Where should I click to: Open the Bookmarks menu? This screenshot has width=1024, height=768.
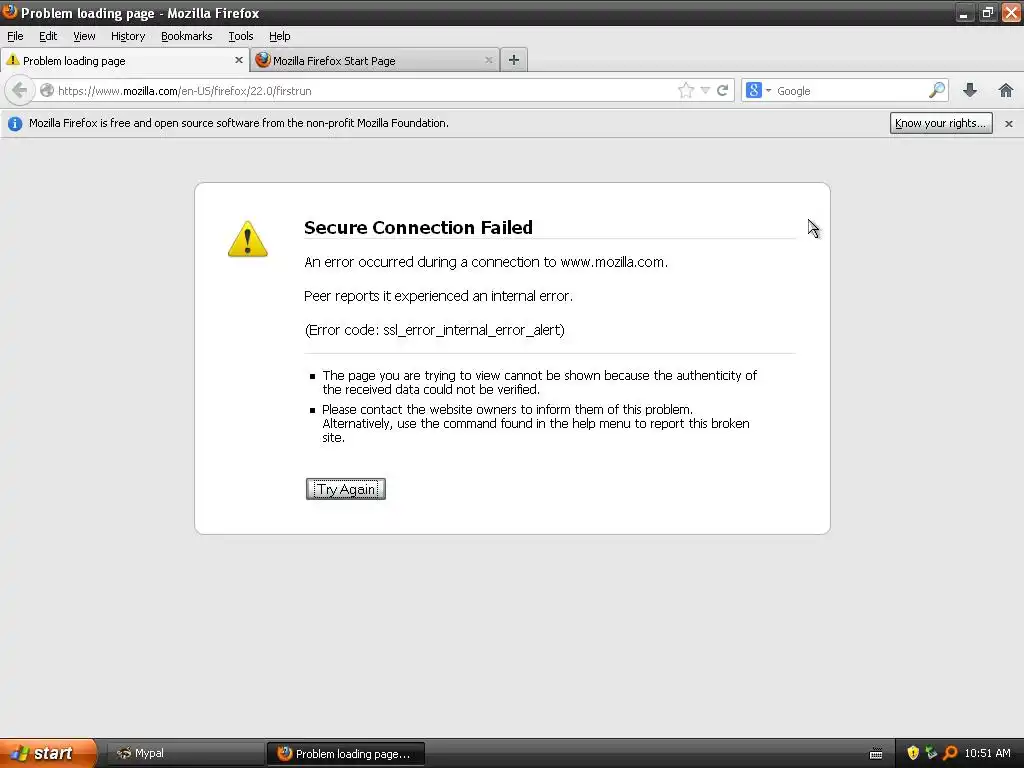point(187,36)
